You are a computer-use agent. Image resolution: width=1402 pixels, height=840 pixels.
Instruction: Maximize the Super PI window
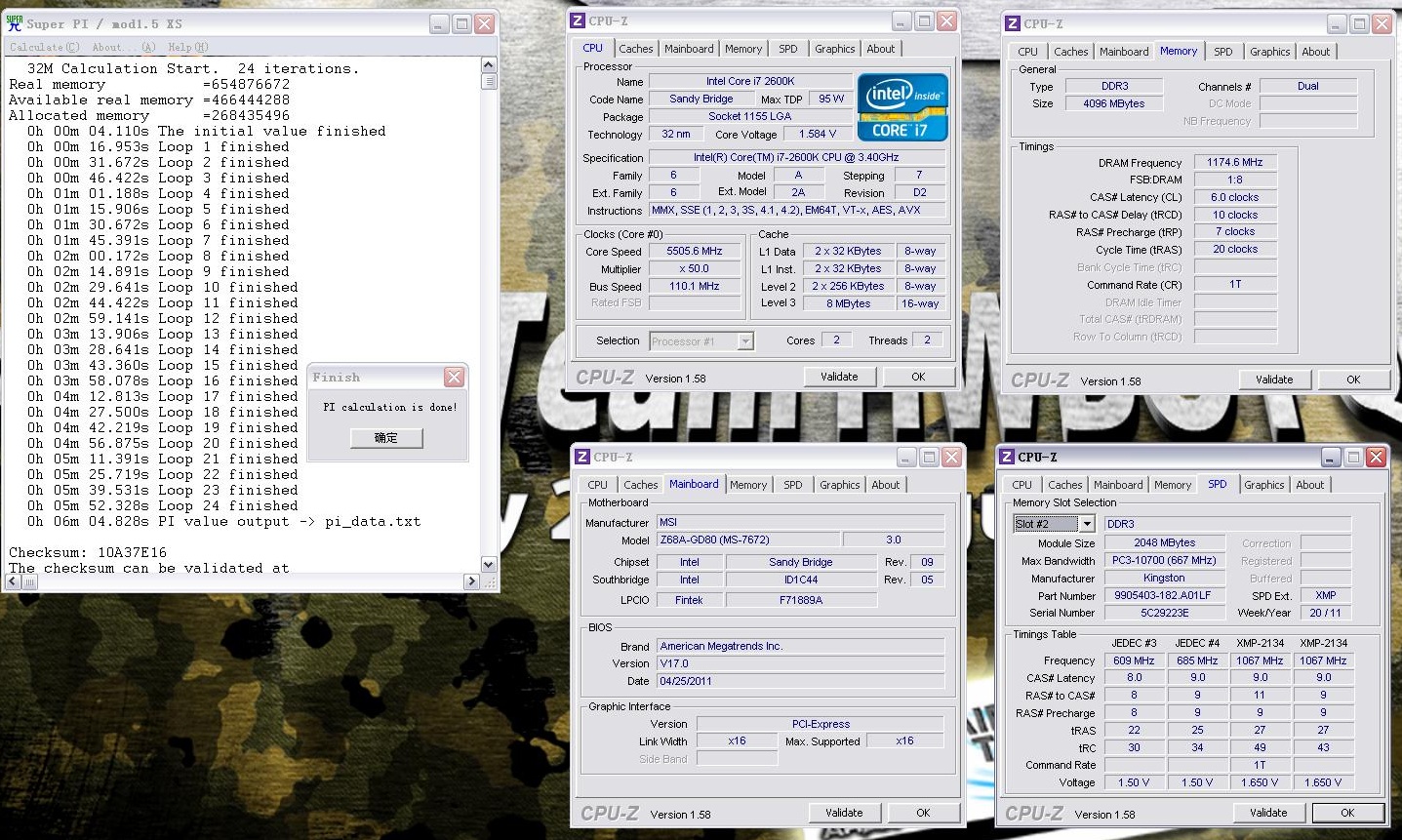461,23
